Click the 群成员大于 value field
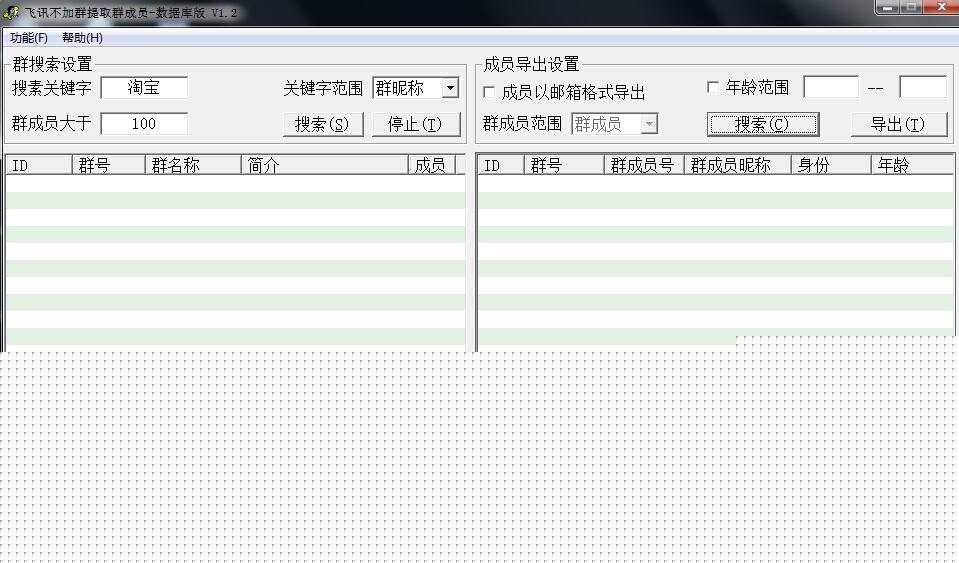This screenshot has width=959, height=563. tap(144, 123)
